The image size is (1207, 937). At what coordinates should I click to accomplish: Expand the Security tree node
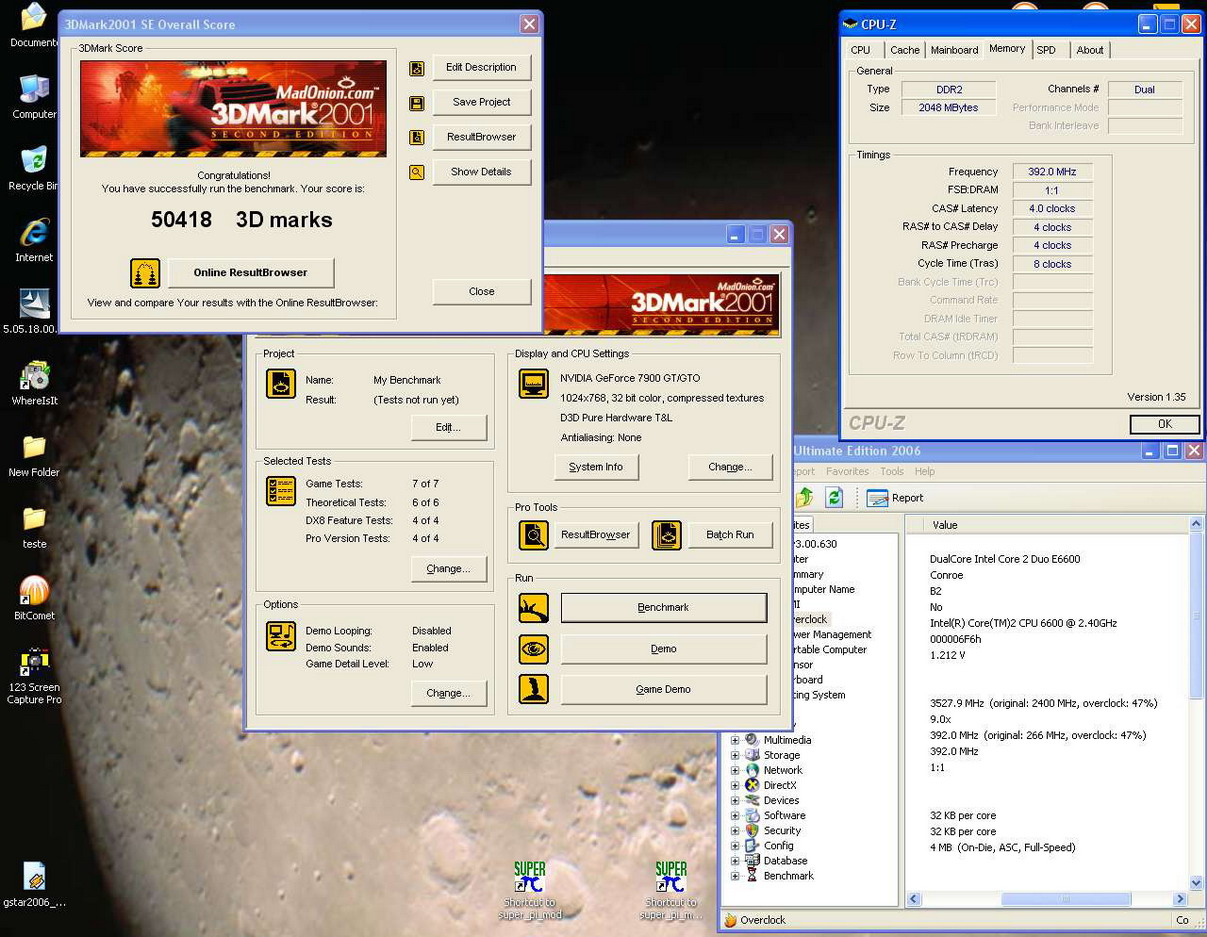735,831
